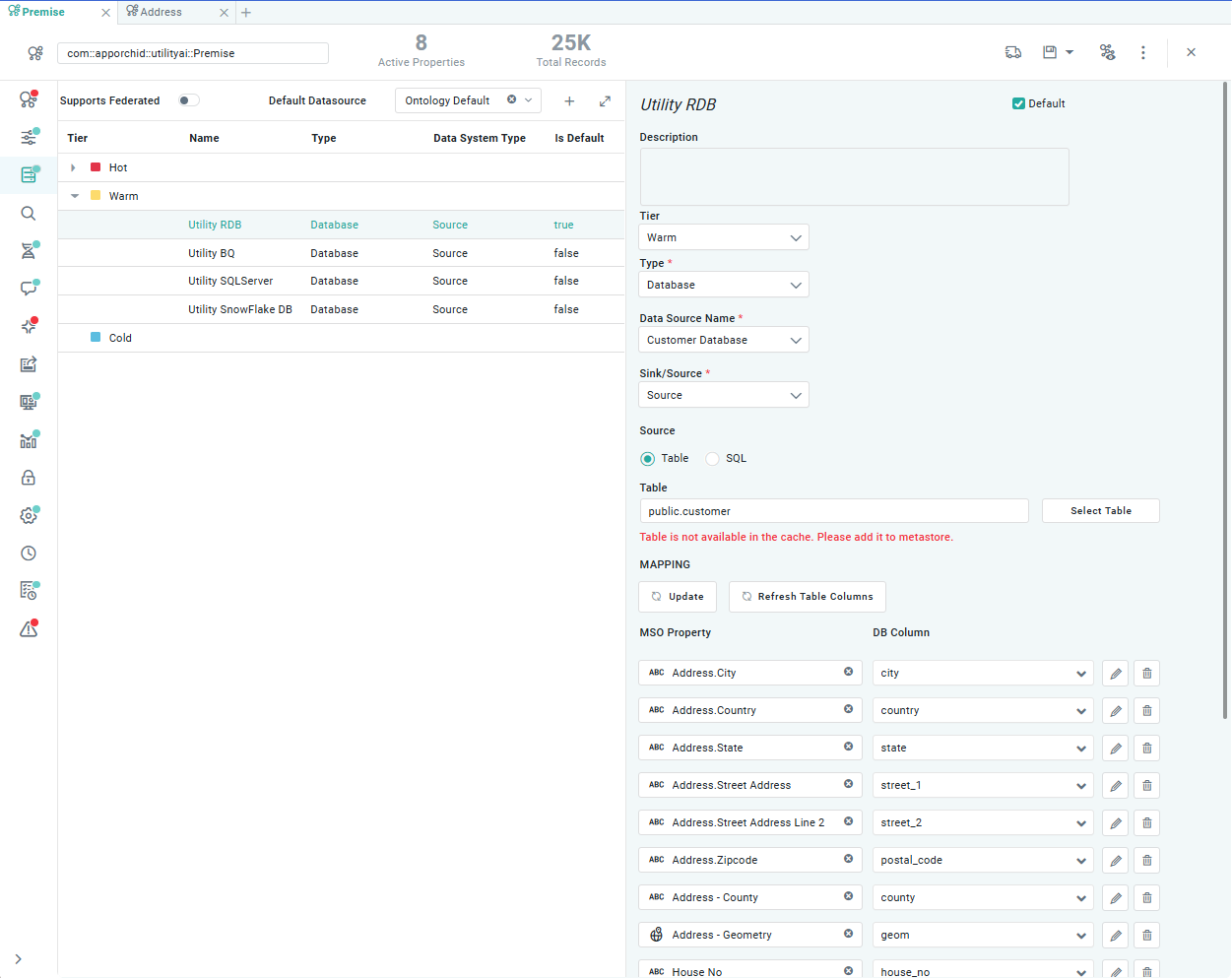Click the Select Table button
The image size is (1232, 978).
(x=1100, y=511)
